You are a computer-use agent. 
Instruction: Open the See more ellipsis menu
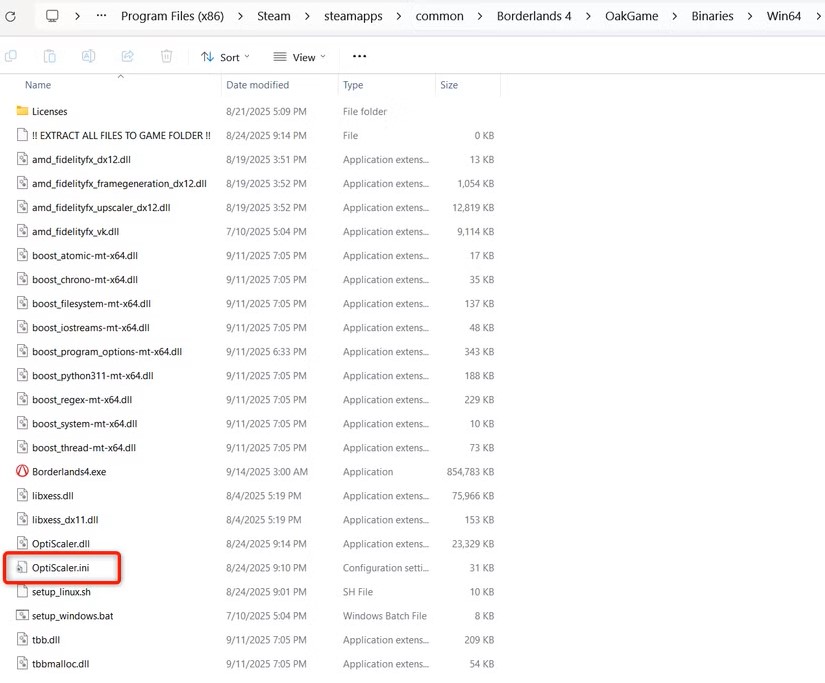[x=359, y=57]
